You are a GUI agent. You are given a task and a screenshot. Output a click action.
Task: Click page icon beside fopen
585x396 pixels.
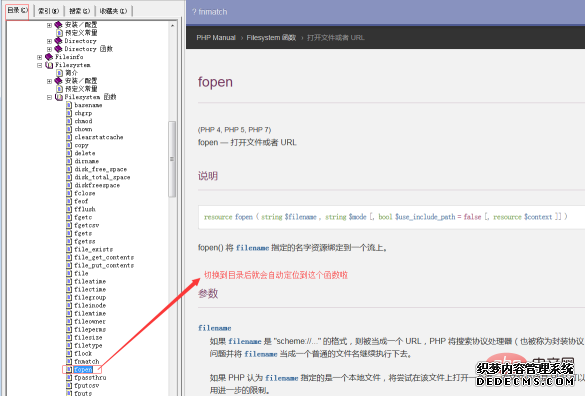[x=69, y=370]
